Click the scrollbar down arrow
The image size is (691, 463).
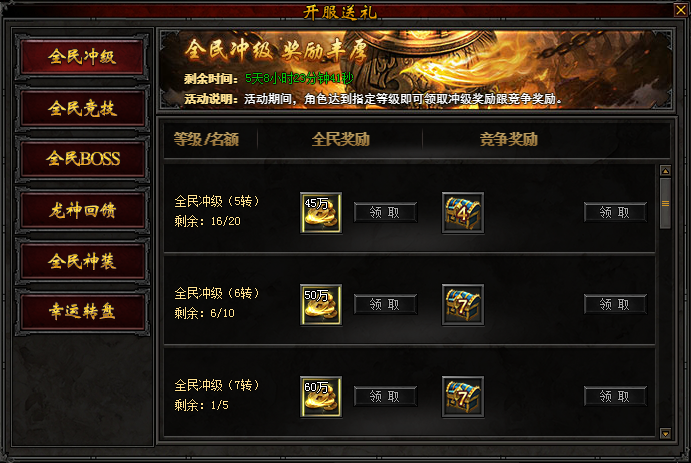[665, 433]
